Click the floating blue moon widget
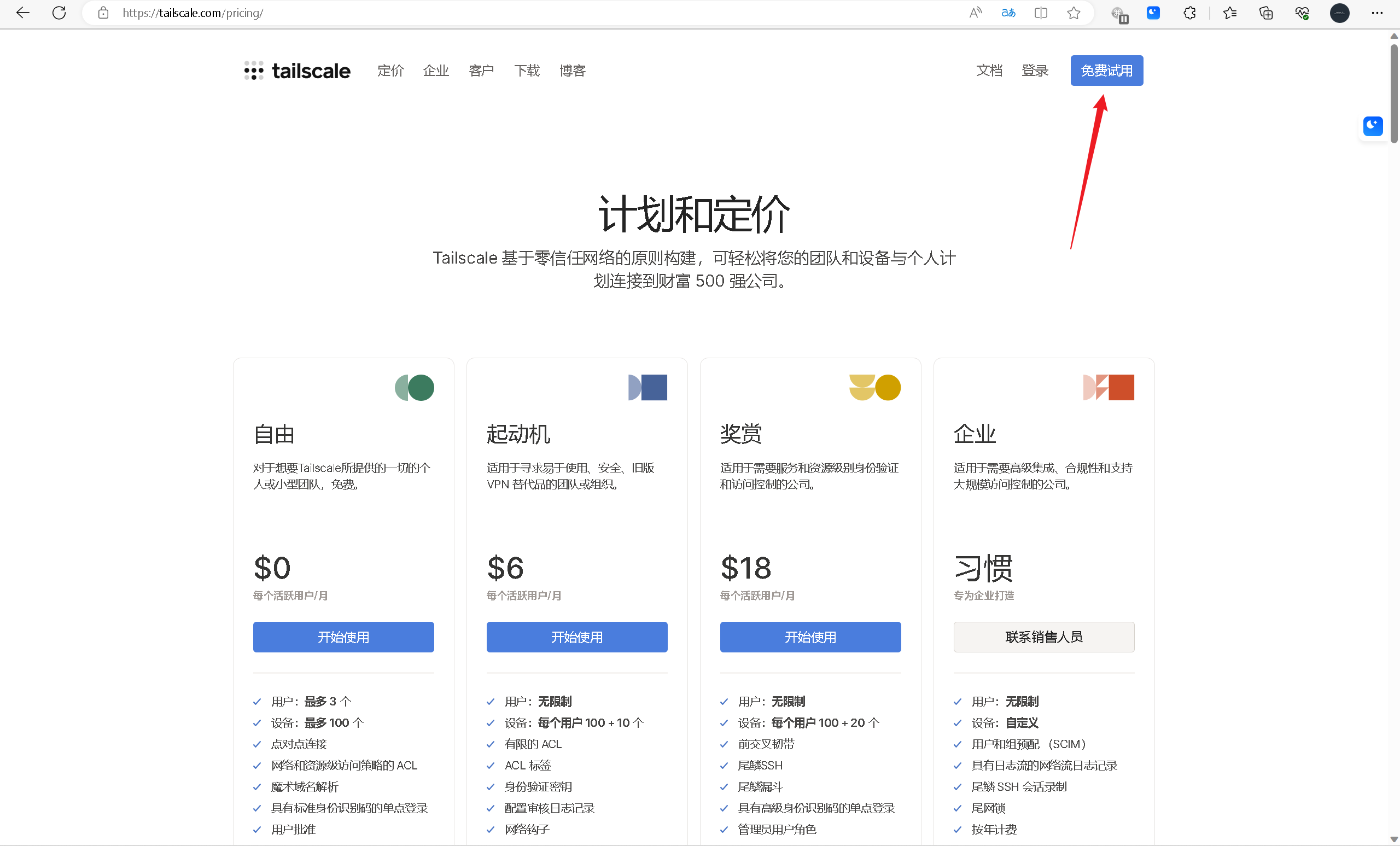 (1373, 126)
